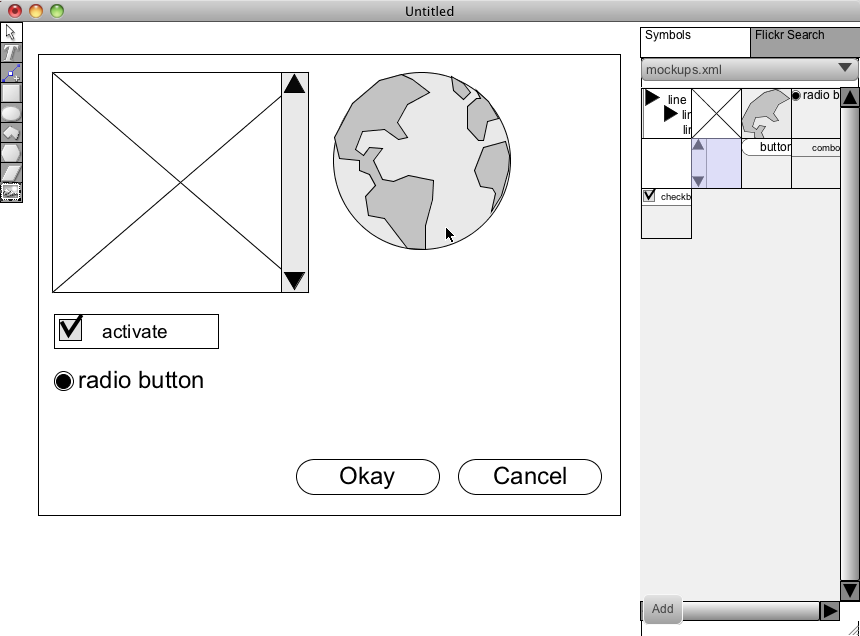Select the arrow pointer tool

11,33
